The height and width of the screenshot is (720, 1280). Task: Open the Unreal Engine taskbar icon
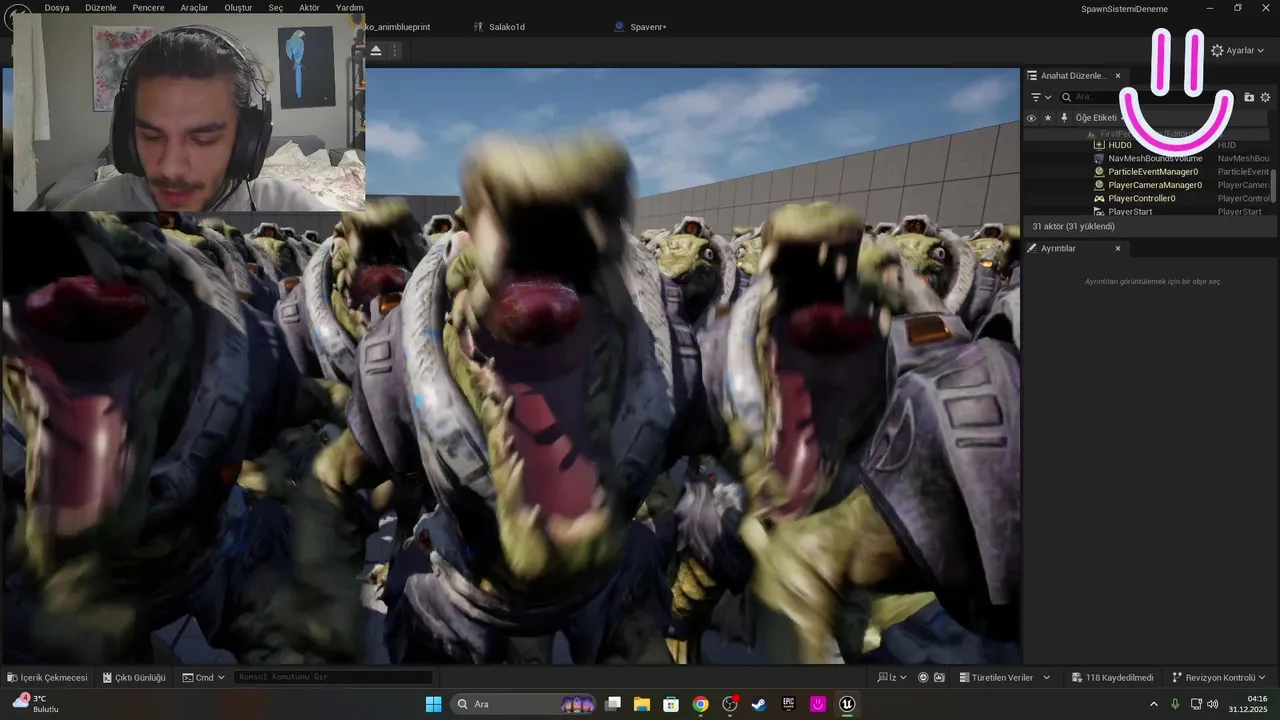(847, 704)
